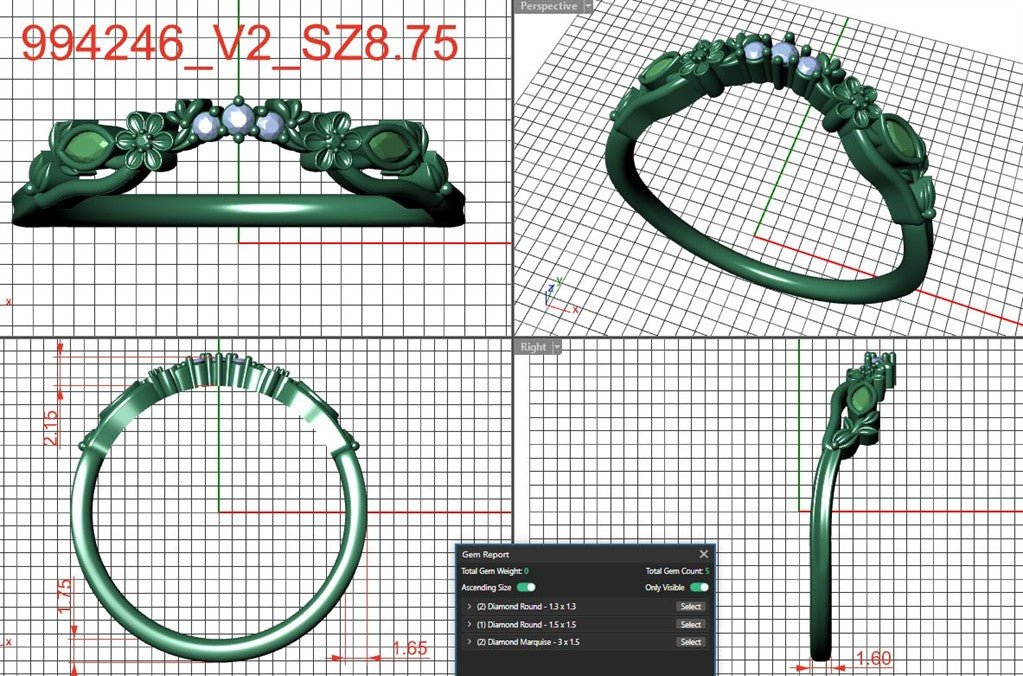Select the Diamond Marquise 3 x 1.5 gems

tap(690, 642)
